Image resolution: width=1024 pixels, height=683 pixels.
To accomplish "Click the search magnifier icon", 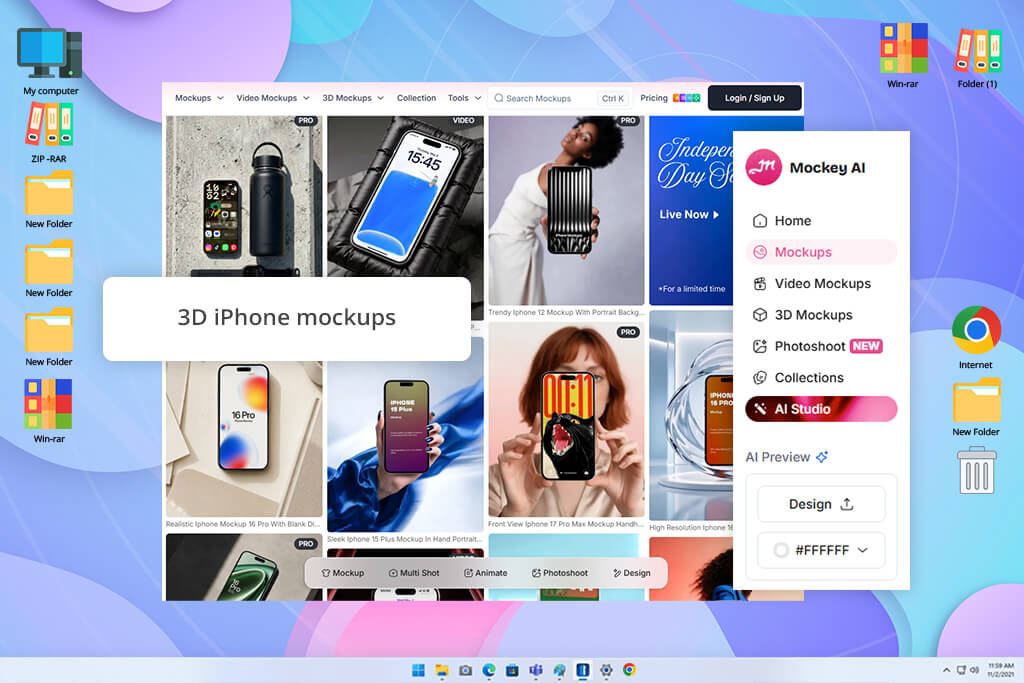I will (499, 98).
